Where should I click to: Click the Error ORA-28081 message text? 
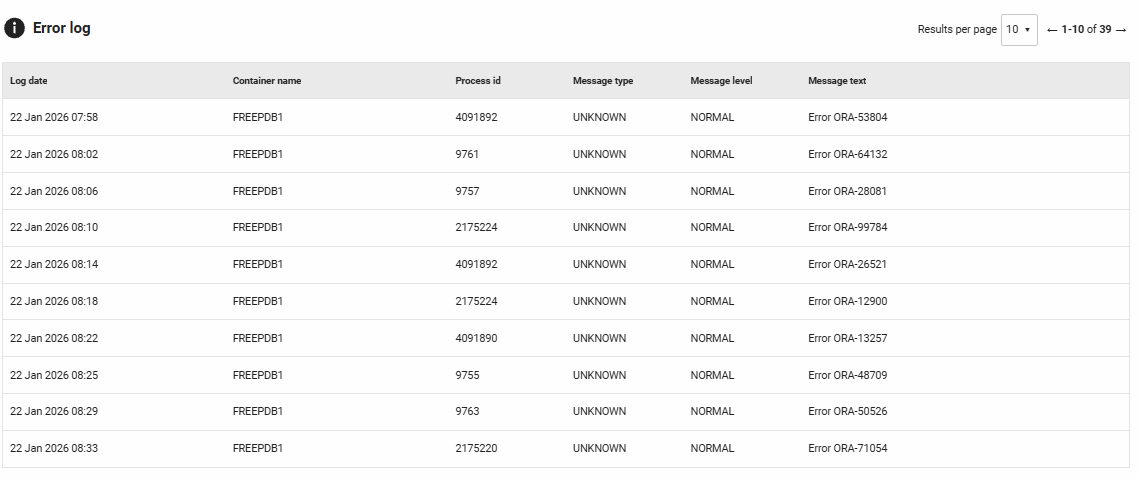coord(847,191)
